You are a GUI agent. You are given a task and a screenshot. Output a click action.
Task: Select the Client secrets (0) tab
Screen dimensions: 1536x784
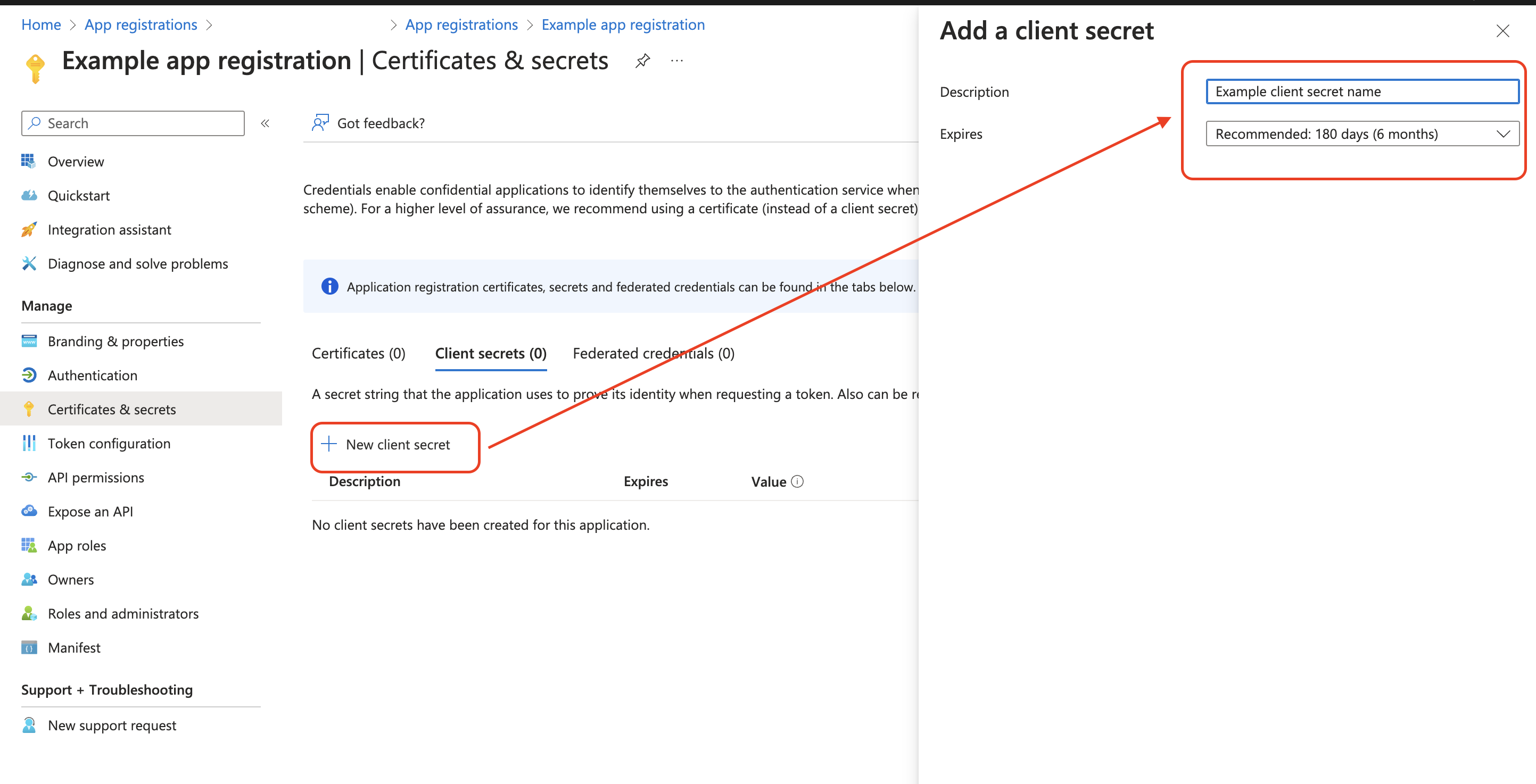coord(491,353)
